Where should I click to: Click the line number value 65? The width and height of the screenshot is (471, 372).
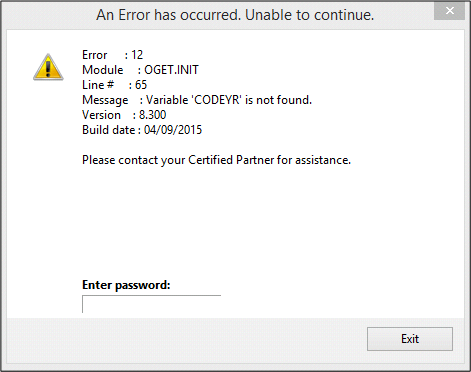point(141,85)
